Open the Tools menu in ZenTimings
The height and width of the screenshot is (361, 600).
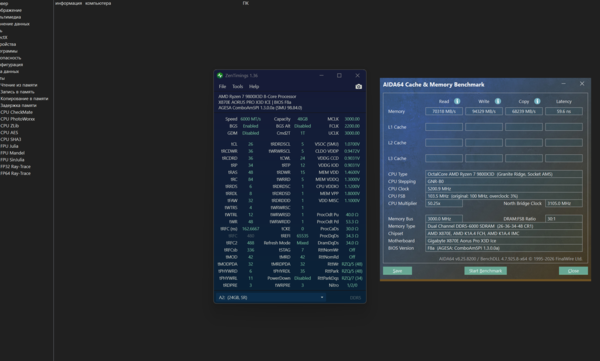[238, 87]
